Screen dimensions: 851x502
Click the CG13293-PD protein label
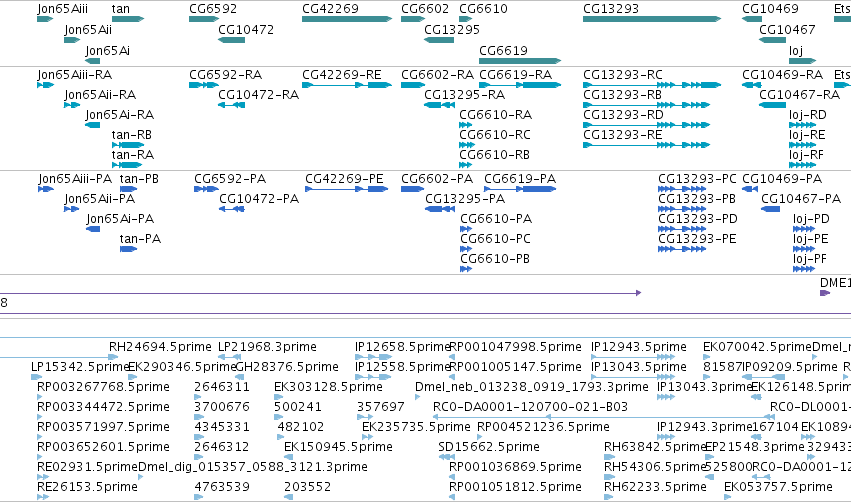pos(697,219)
